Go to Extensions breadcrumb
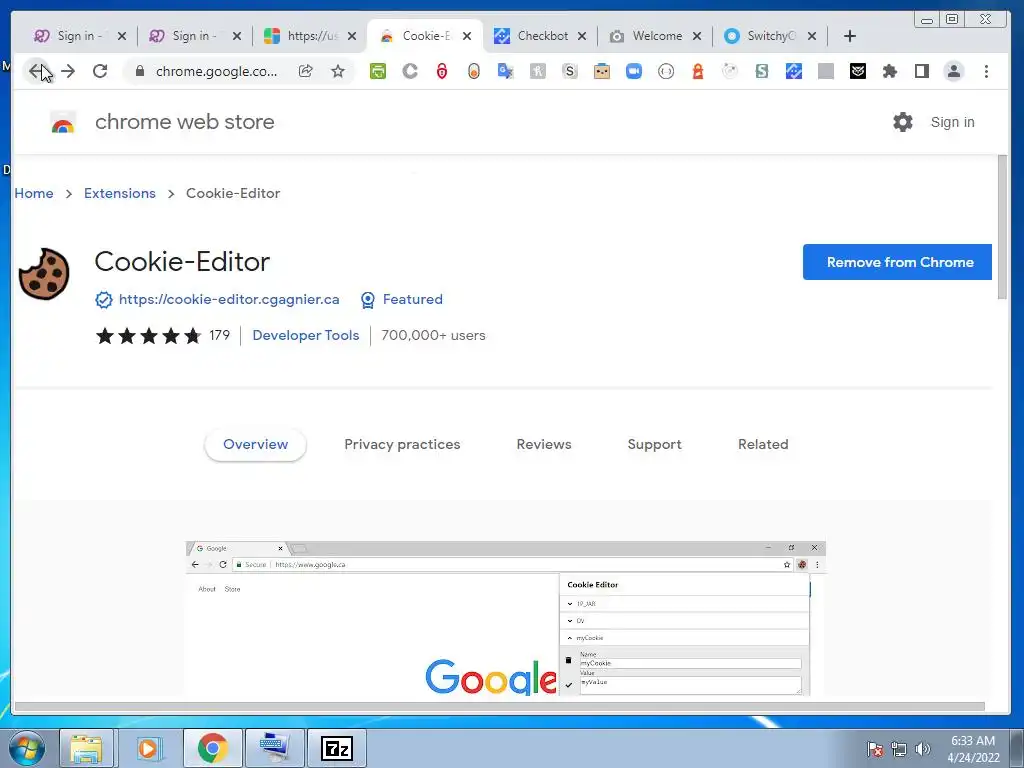 click(120, 193)
